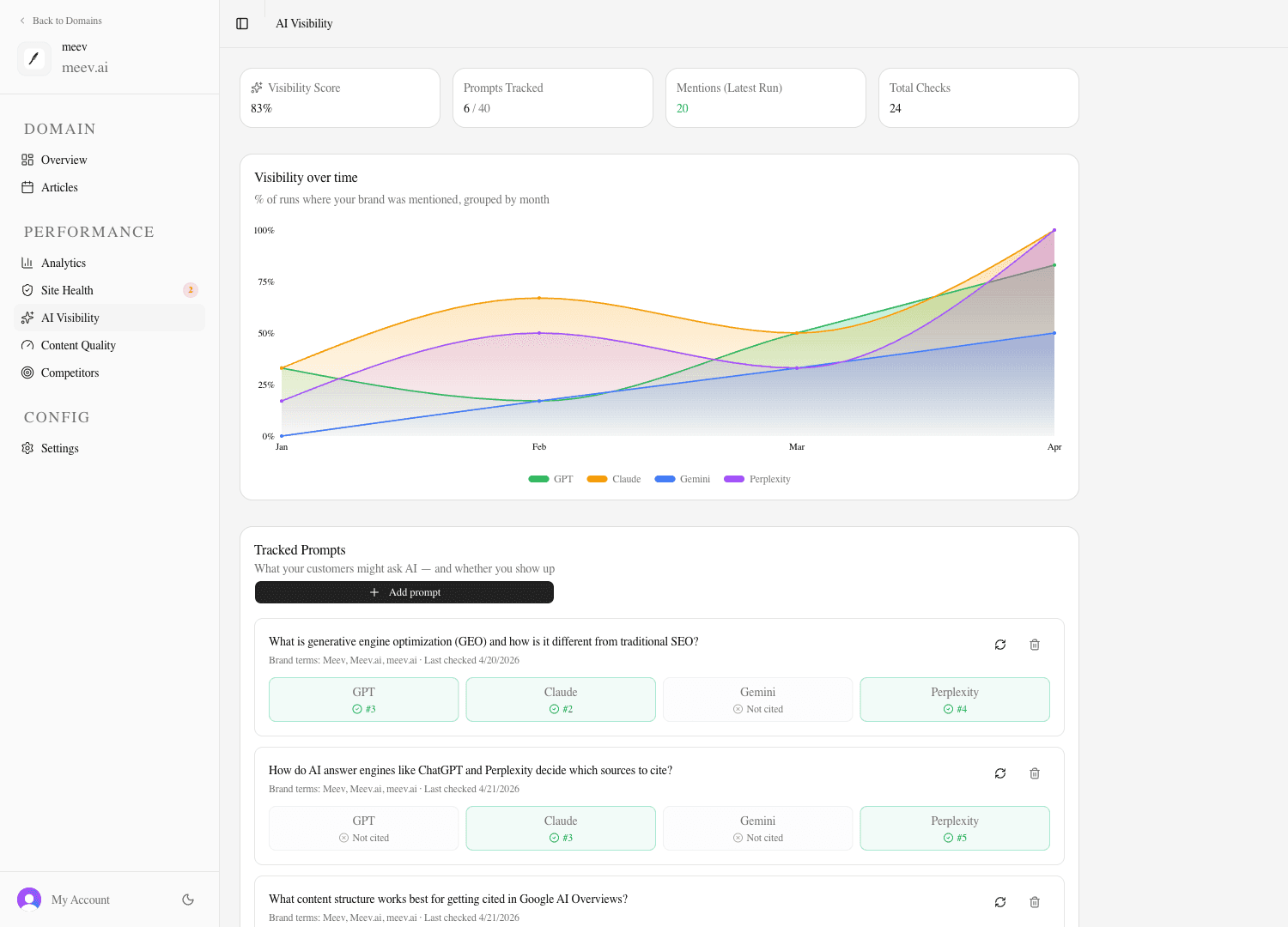
Task: Click the Content Quality gauge icon
Action: pos(27,345)
